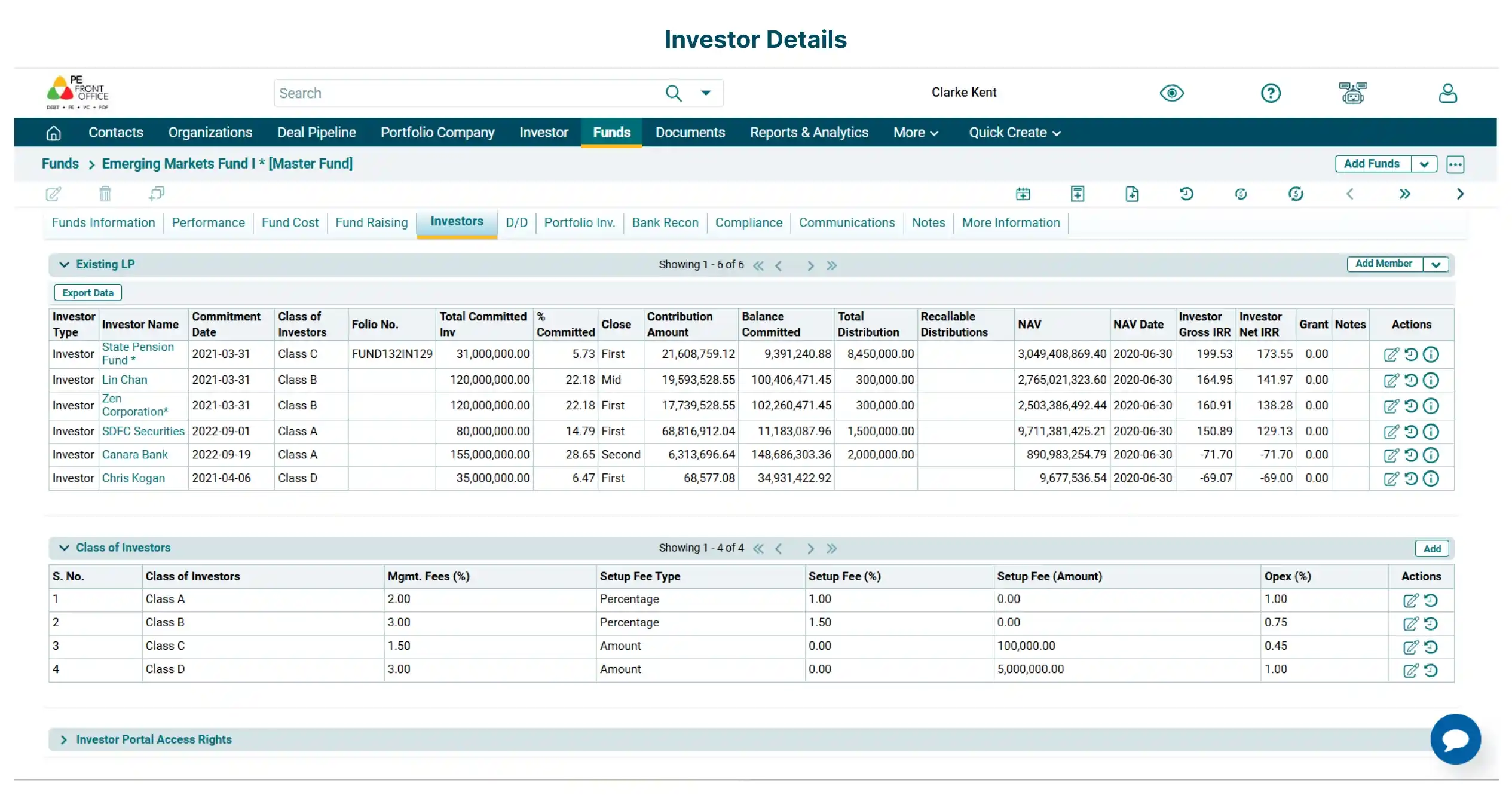Click the delete trash icon in toolbar

[x=105, y=194]
